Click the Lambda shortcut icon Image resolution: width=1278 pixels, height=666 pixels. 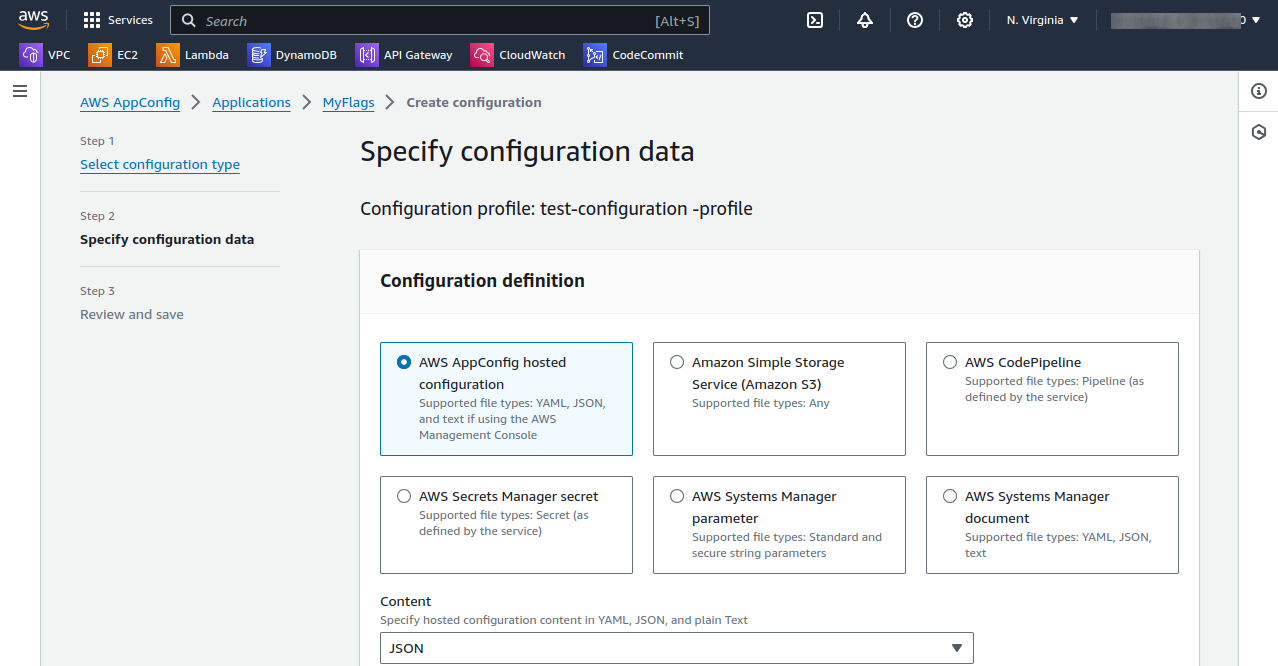[168, 55]
